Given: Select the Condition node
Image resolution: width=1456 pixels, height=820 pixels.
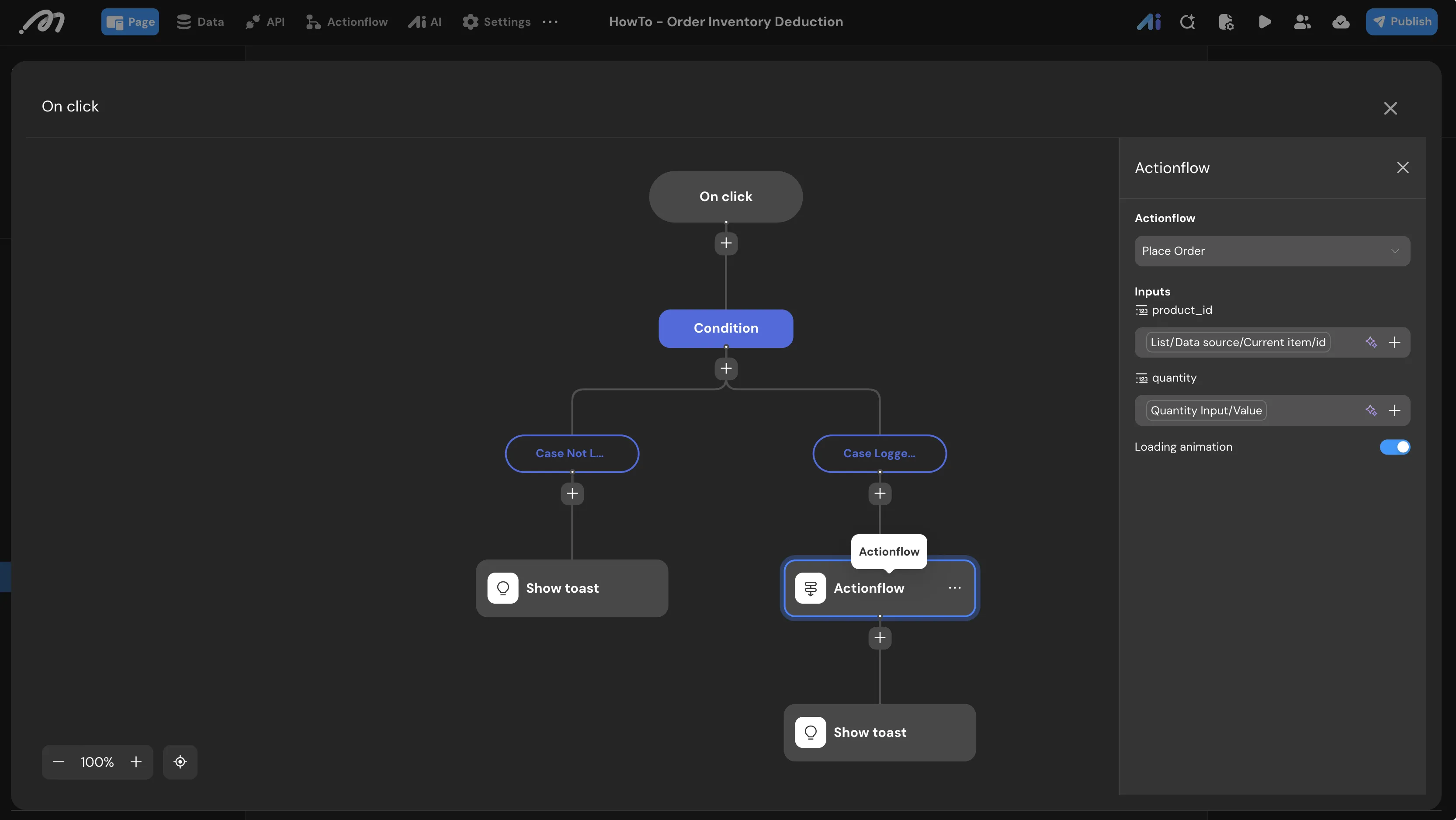Looking at the screenshot, I should click(726, 328).
